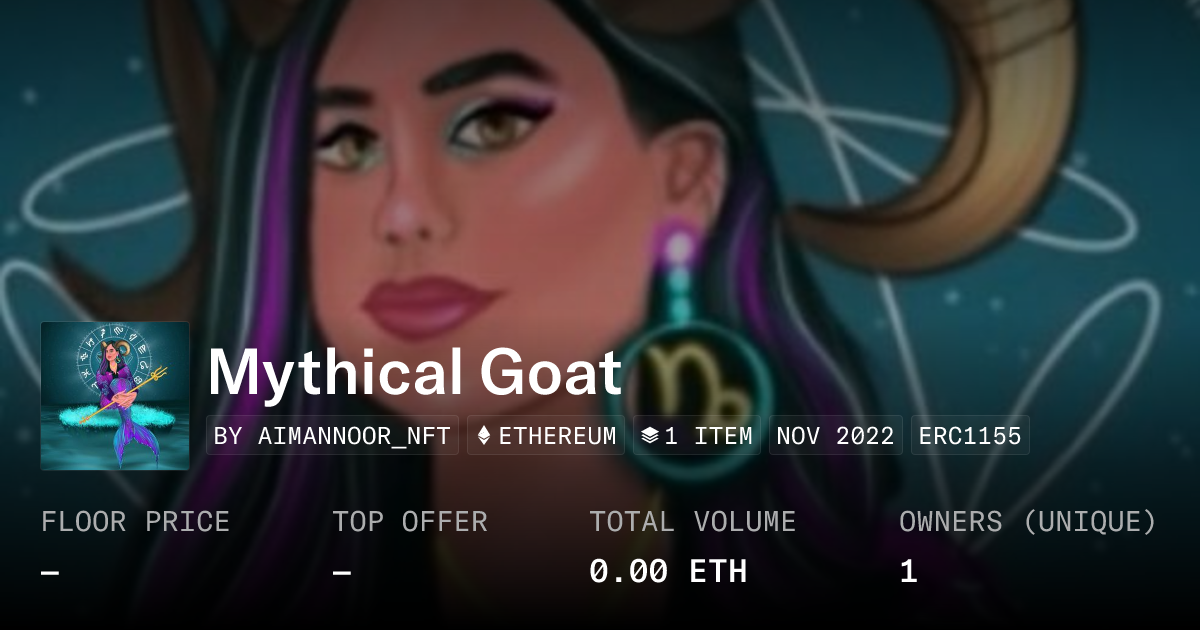Select the OWNERS (UNIQUE) label
1200x630 pixels.
[x=1028, y=522]
